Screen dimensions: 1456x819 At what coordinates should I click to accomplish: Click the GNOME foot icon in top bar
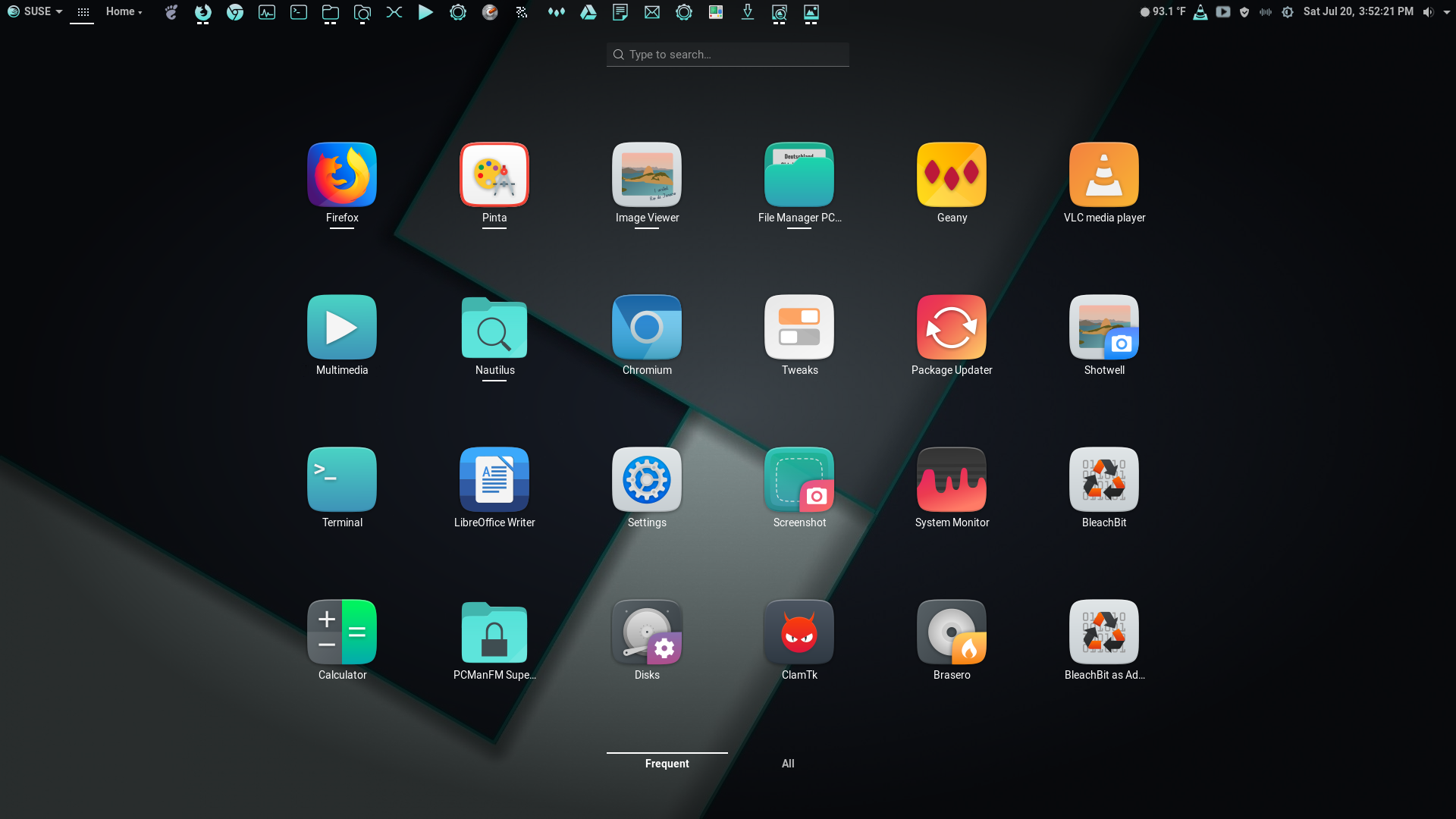coord(171,12)
